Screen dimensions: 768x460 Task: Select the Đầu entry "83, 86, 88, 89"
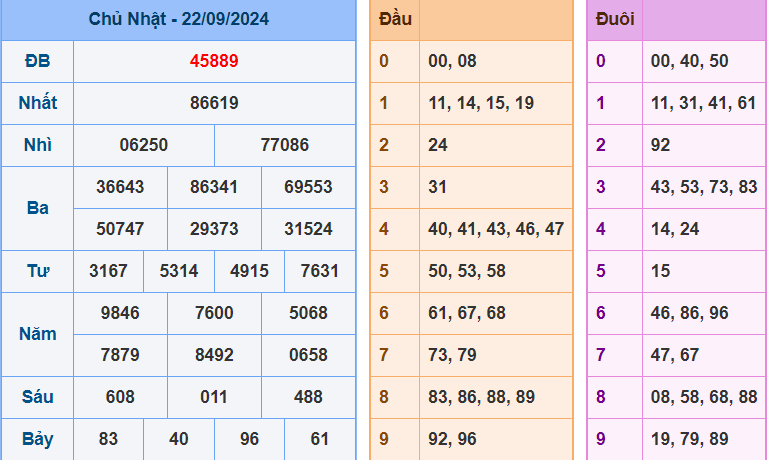pos(481,397)
